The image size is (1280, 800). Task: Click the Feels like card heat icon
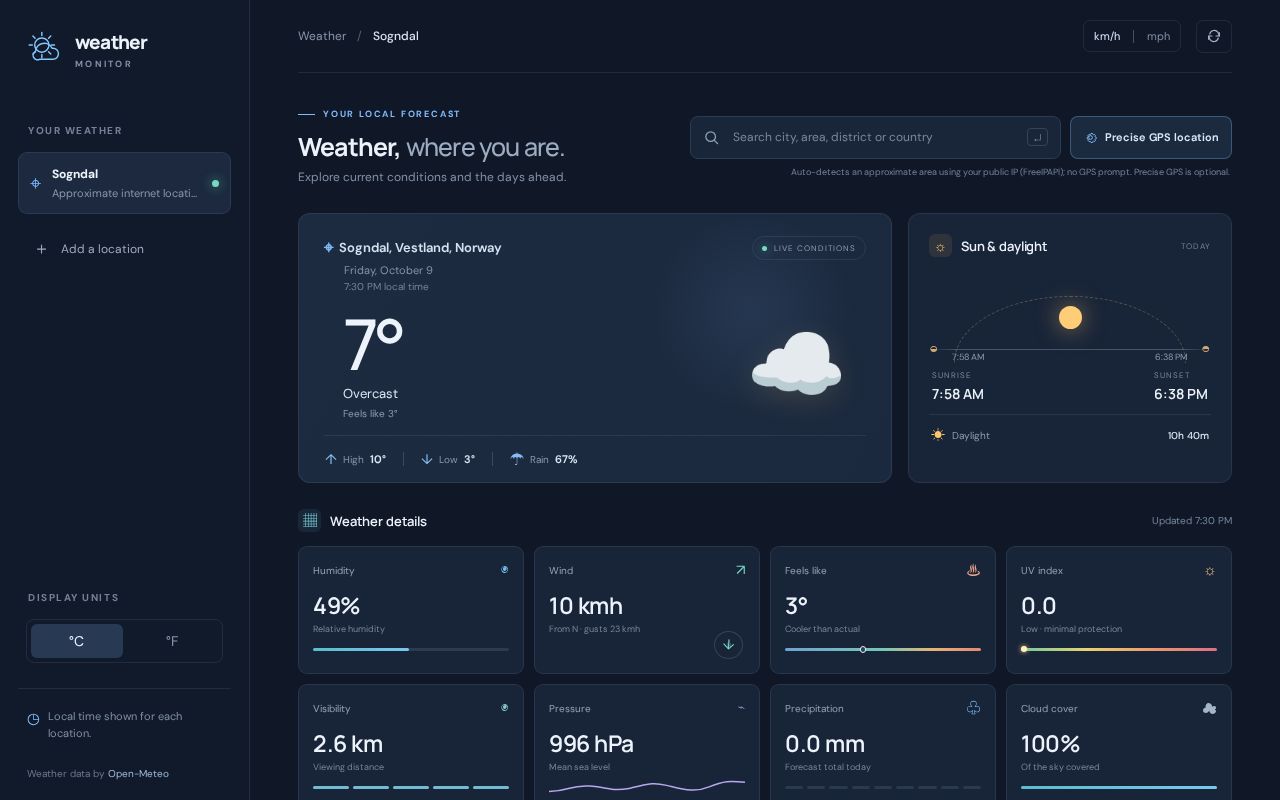(973, 570)
